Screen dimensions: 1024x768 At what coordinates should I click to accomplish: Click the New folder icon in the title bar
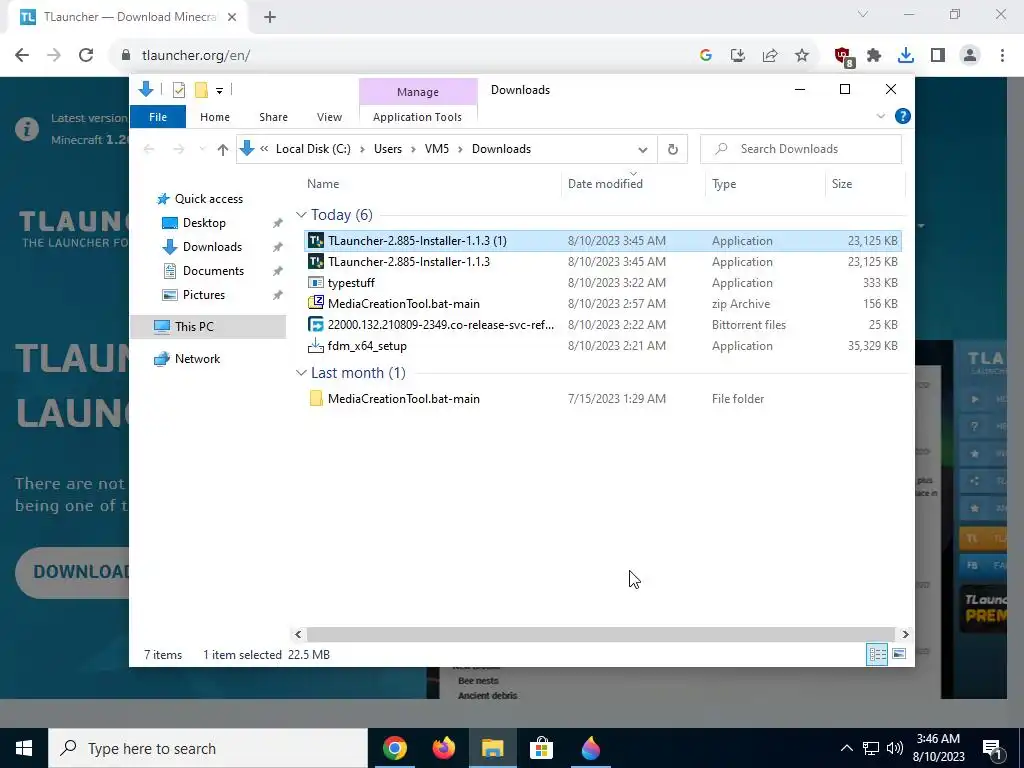(201, 90)
